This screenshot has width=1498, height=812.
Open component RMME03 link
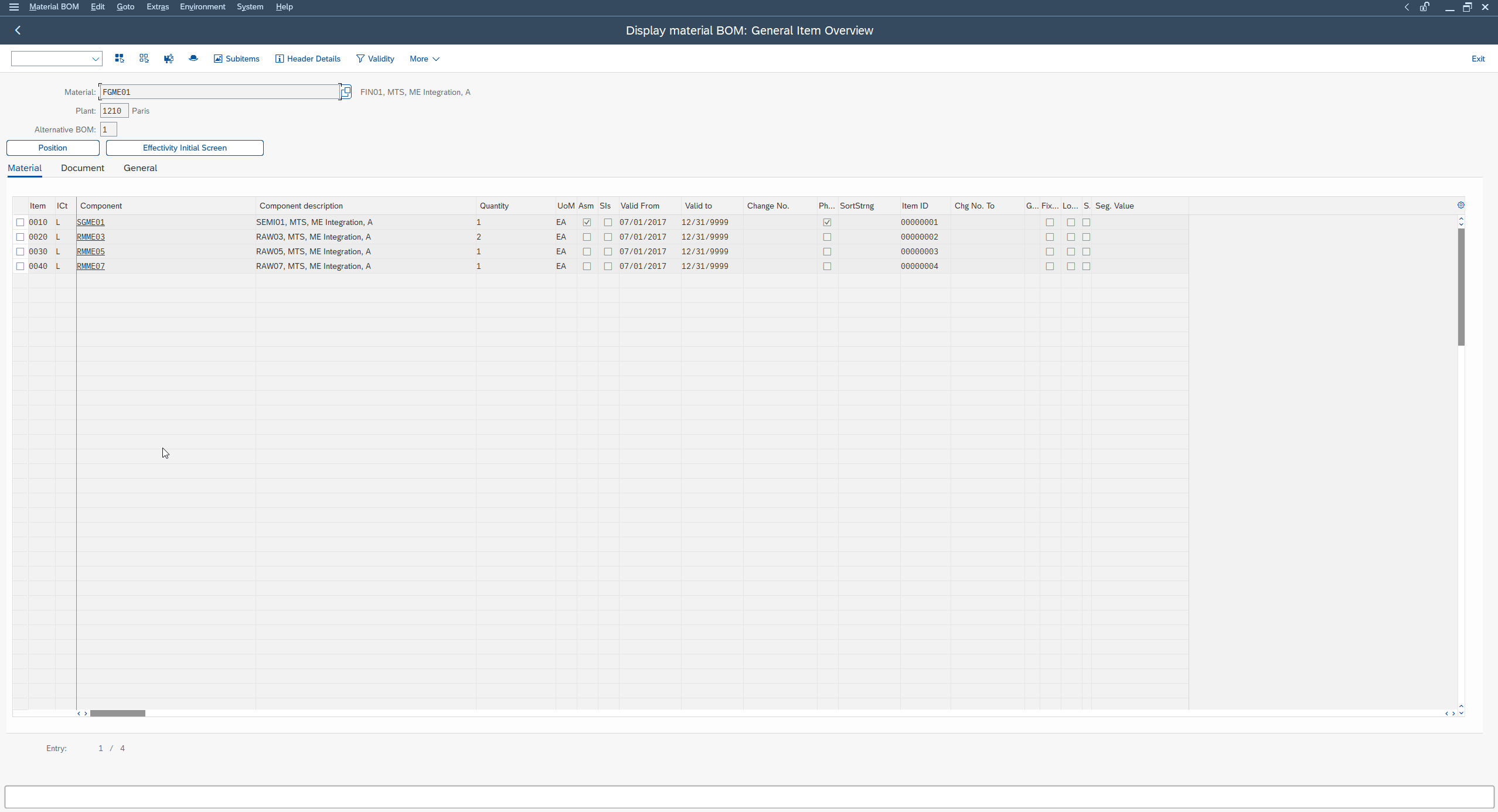91,237
